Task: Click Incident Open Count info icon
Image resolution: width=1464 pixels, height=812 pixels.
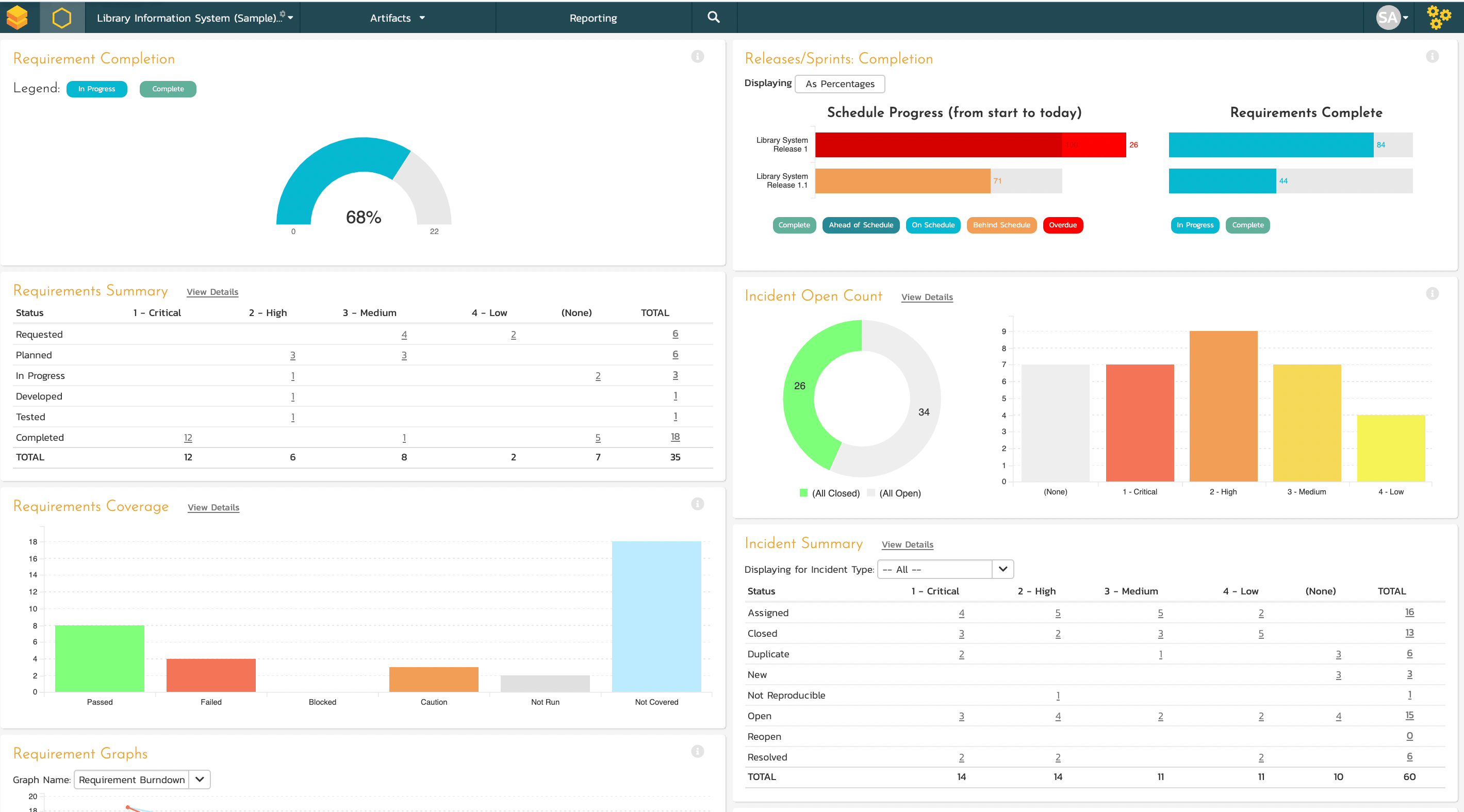Action: tap(1432, 293)
